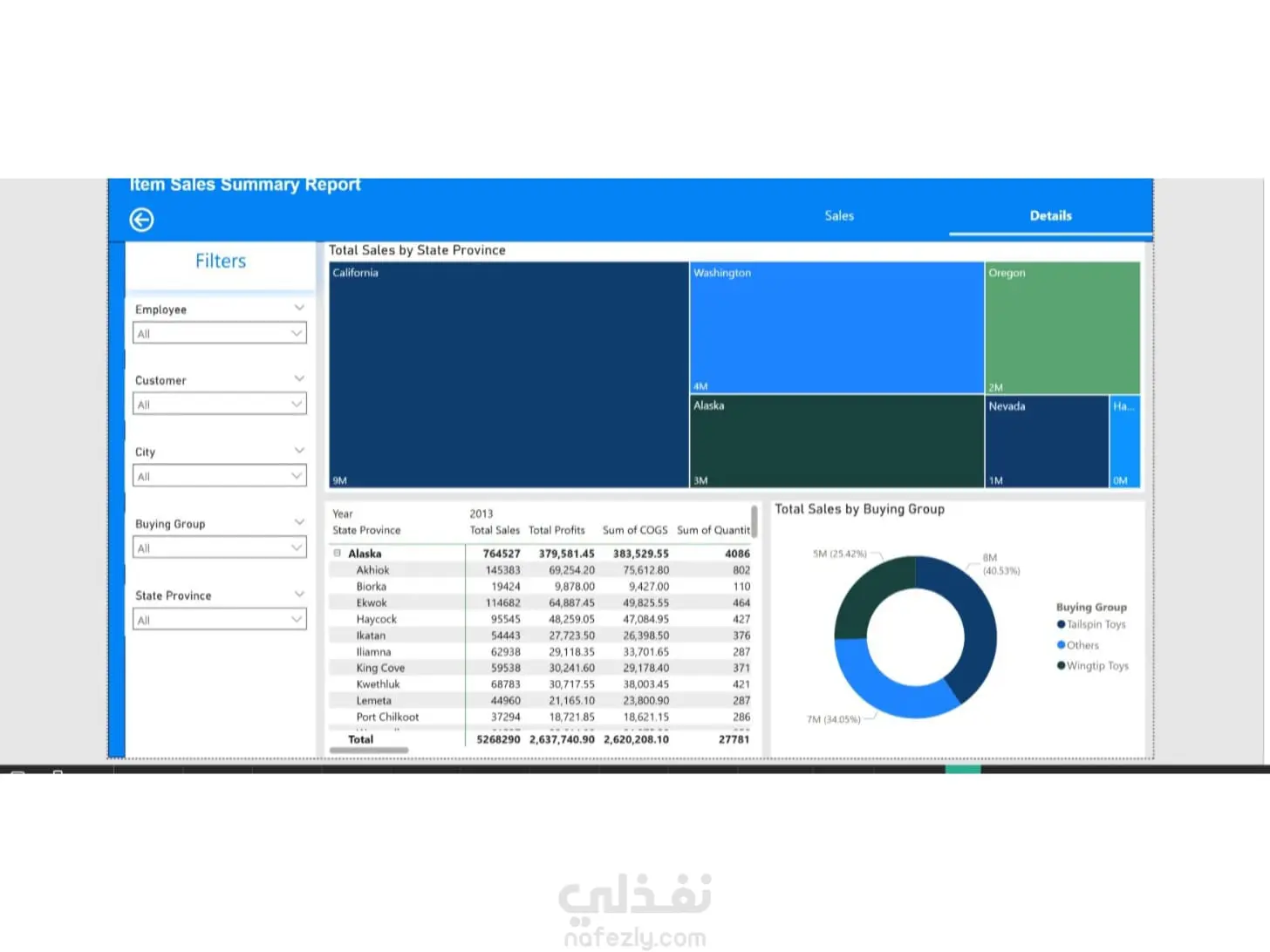Viewport: 1270px width, 952px height.
Task: Select the Ha... treemap tile
Action: (1125, 442)
